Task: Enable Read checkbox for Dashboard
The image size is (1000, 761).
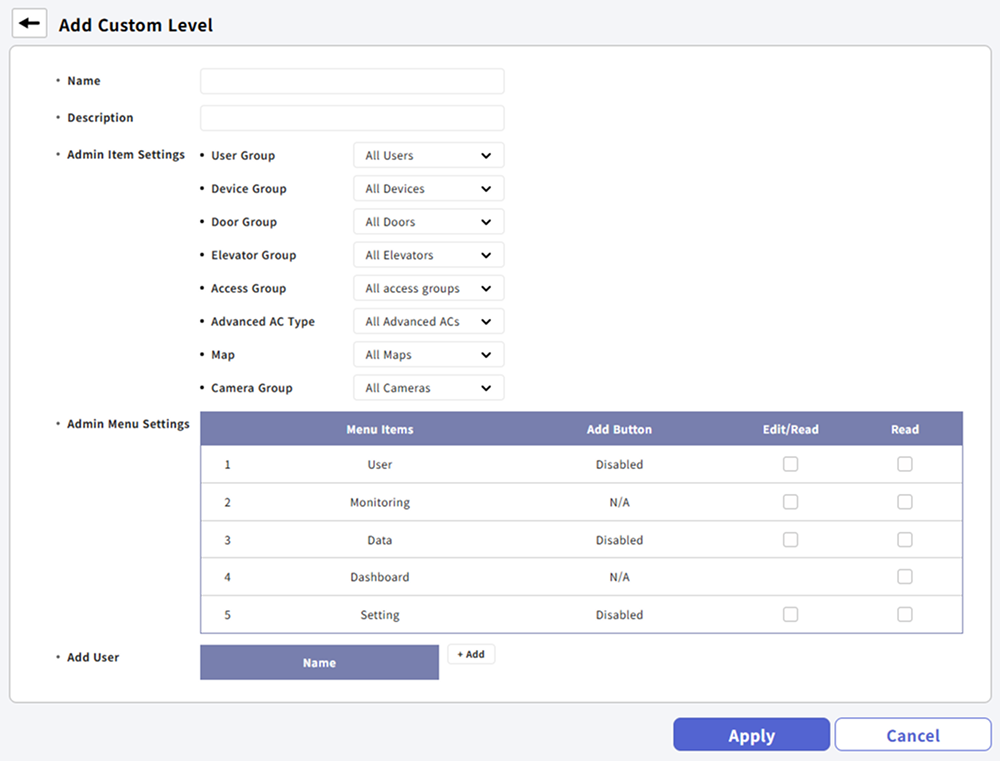Action: (x=905, y=577)
